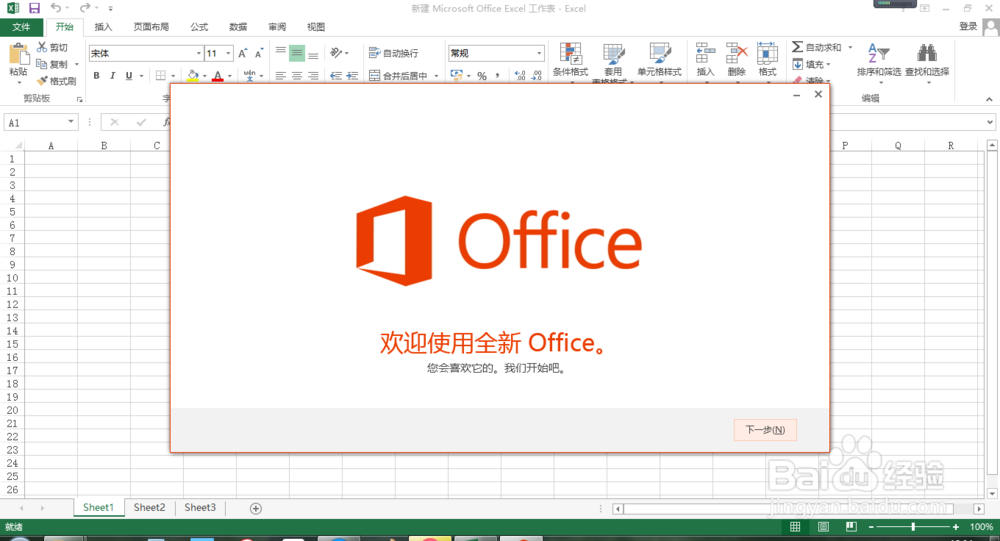Apply the red font color A
This screenshot has width=1000, height=541.
coord(217,75)
